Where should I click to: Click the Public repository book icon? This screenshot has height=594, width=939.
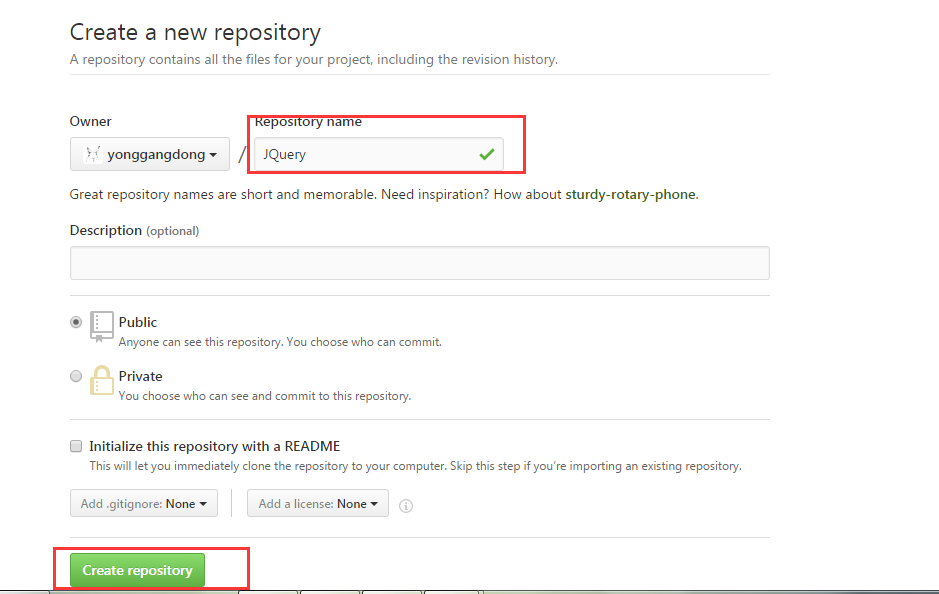pyautogui.click(x=101, y=326)
